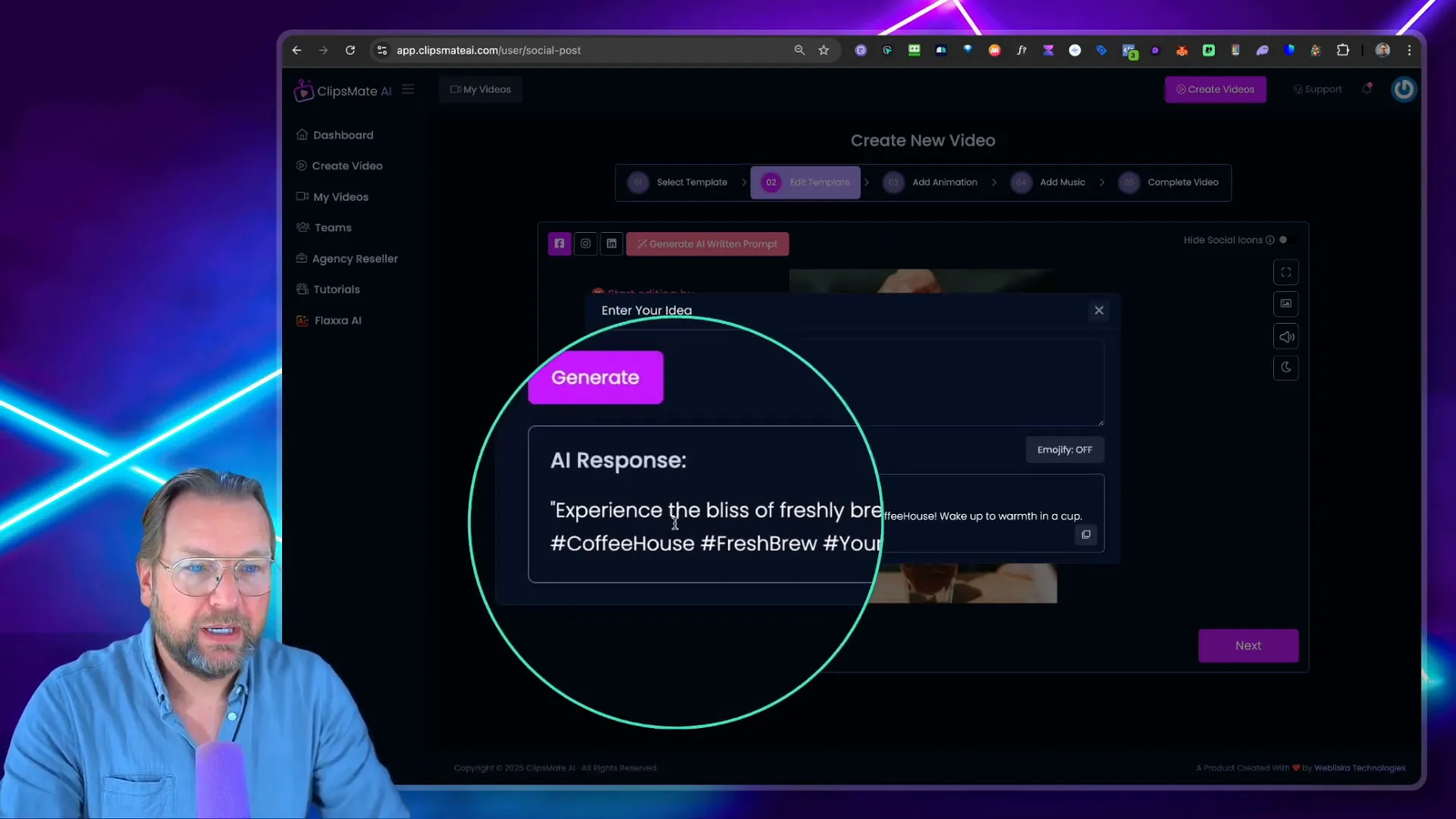Open the blue shield extension icon
This screenshot has height=819, width=1456.
(x=1289, y=50)
